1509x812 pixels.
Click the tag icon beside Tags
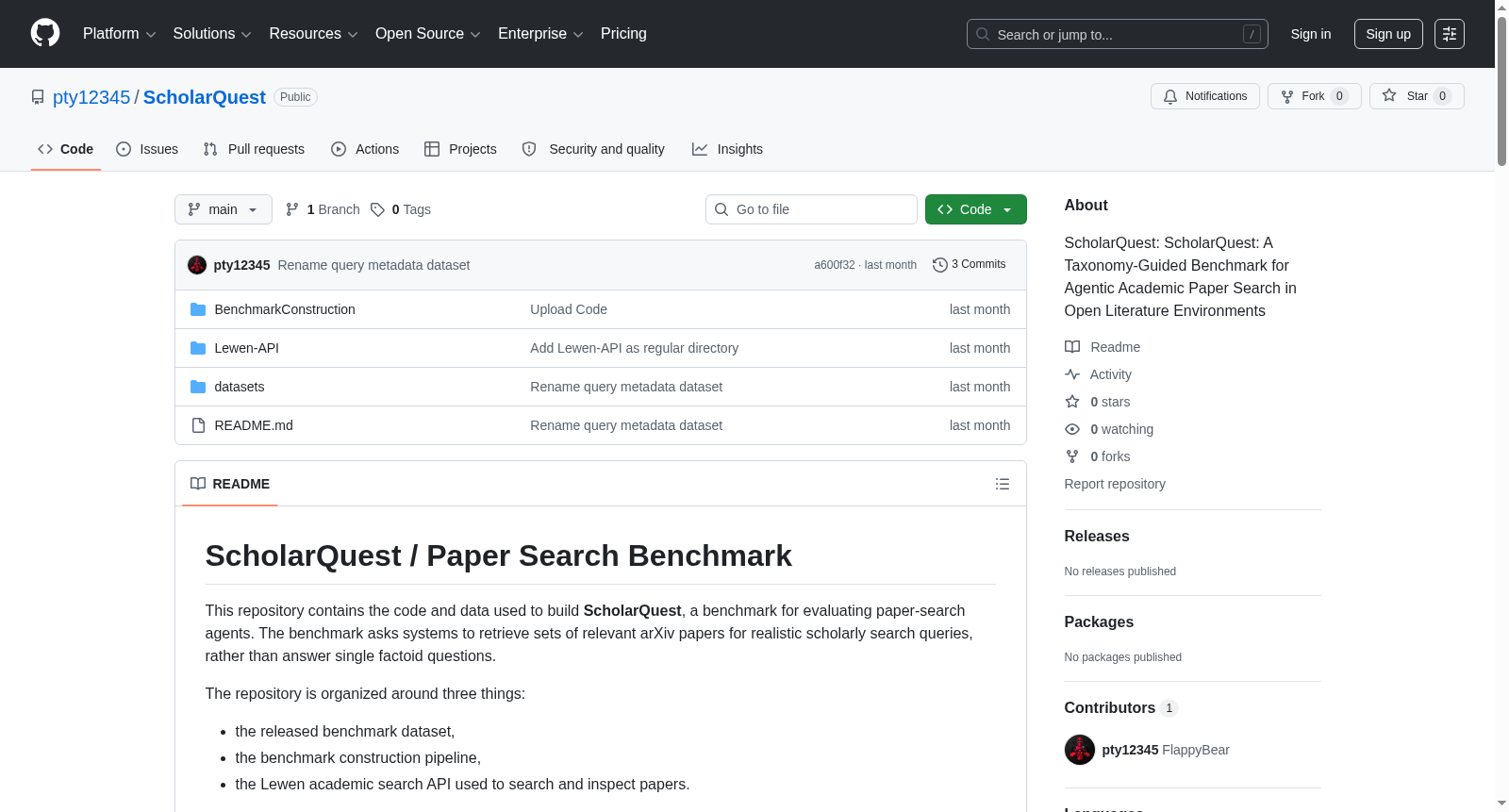377,209
